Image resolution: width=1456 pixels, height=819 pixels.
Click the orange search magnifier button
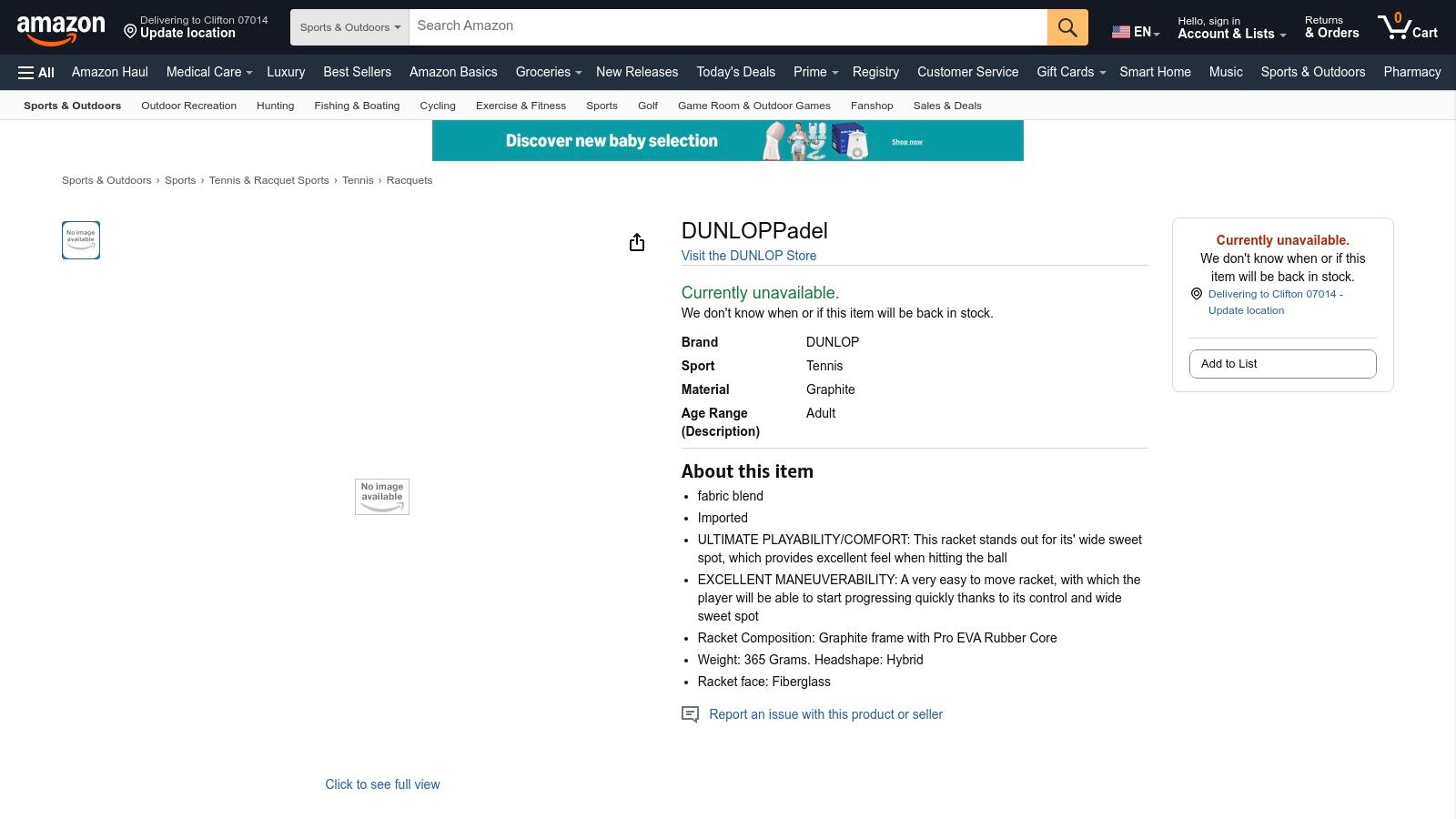click(1067, 27)
